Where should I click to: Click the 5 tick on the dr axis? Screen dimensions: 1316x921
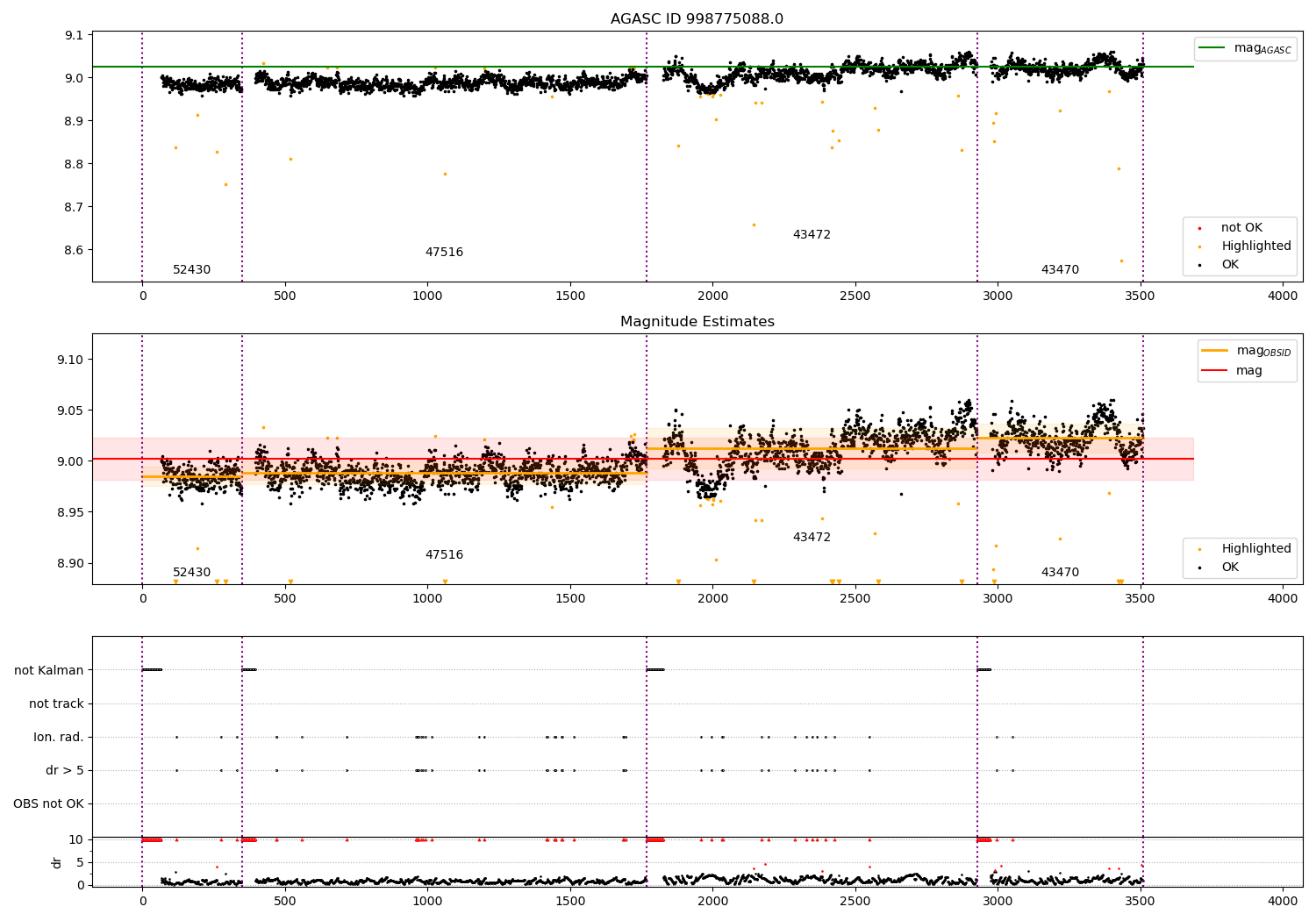[80, 862]
